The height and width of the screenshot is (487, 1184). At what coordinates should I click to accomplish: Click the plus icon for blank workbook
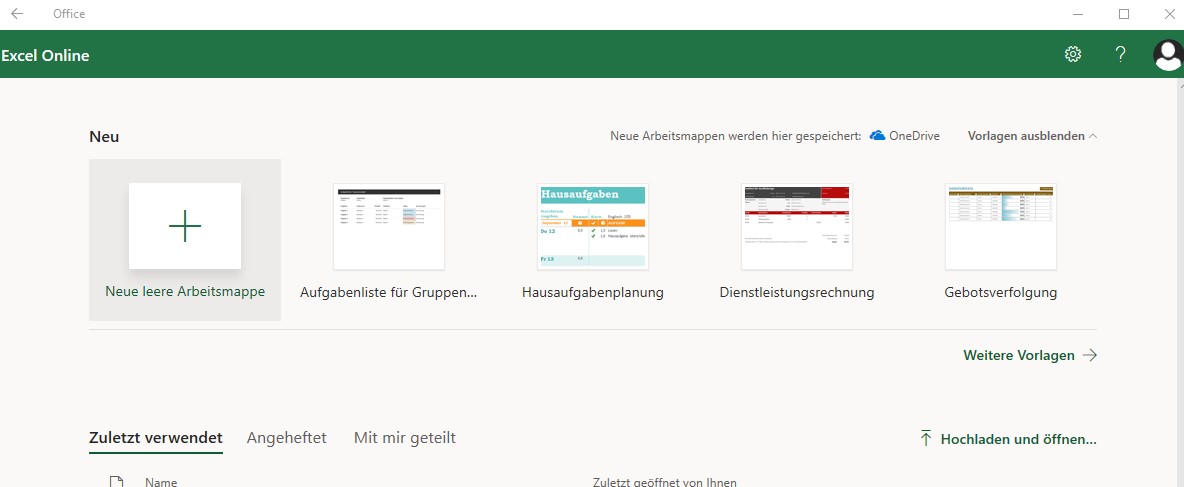tap(185, 226)
